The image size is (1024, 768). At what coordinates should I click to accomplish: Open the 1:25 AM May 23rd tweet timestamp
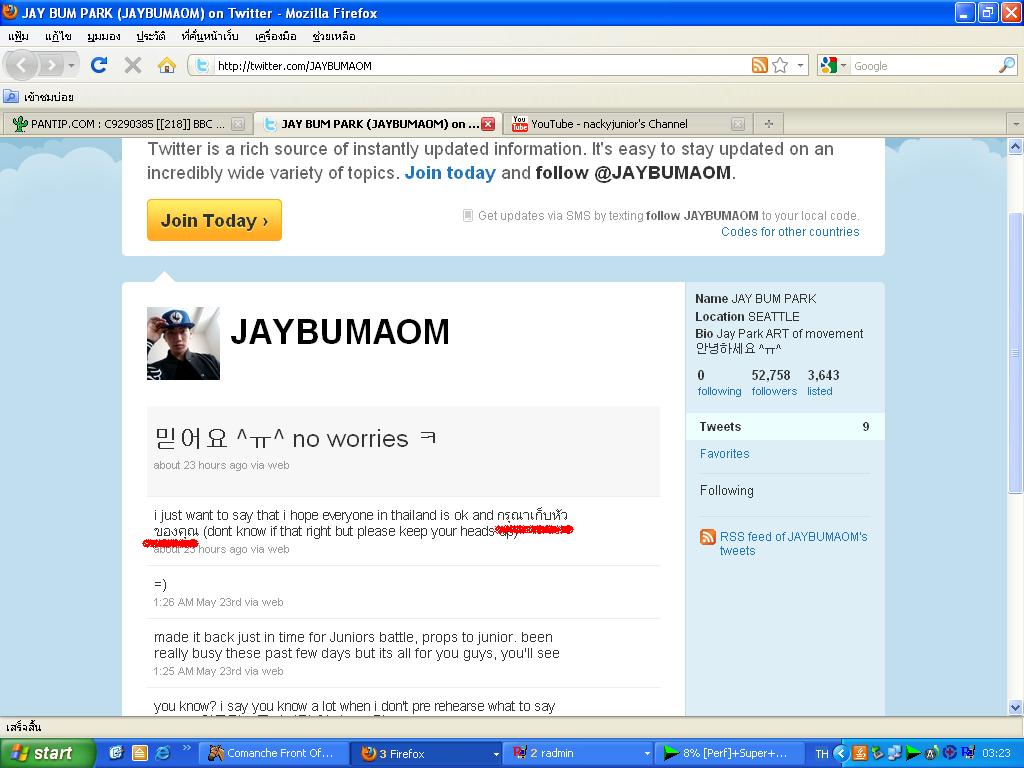pyautogui.click(x=218, y=671)
